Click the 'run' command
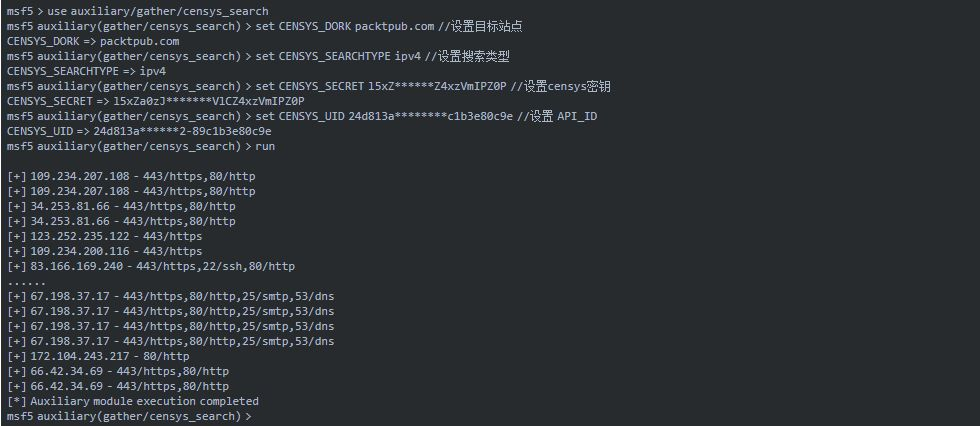 click(265, 146)
